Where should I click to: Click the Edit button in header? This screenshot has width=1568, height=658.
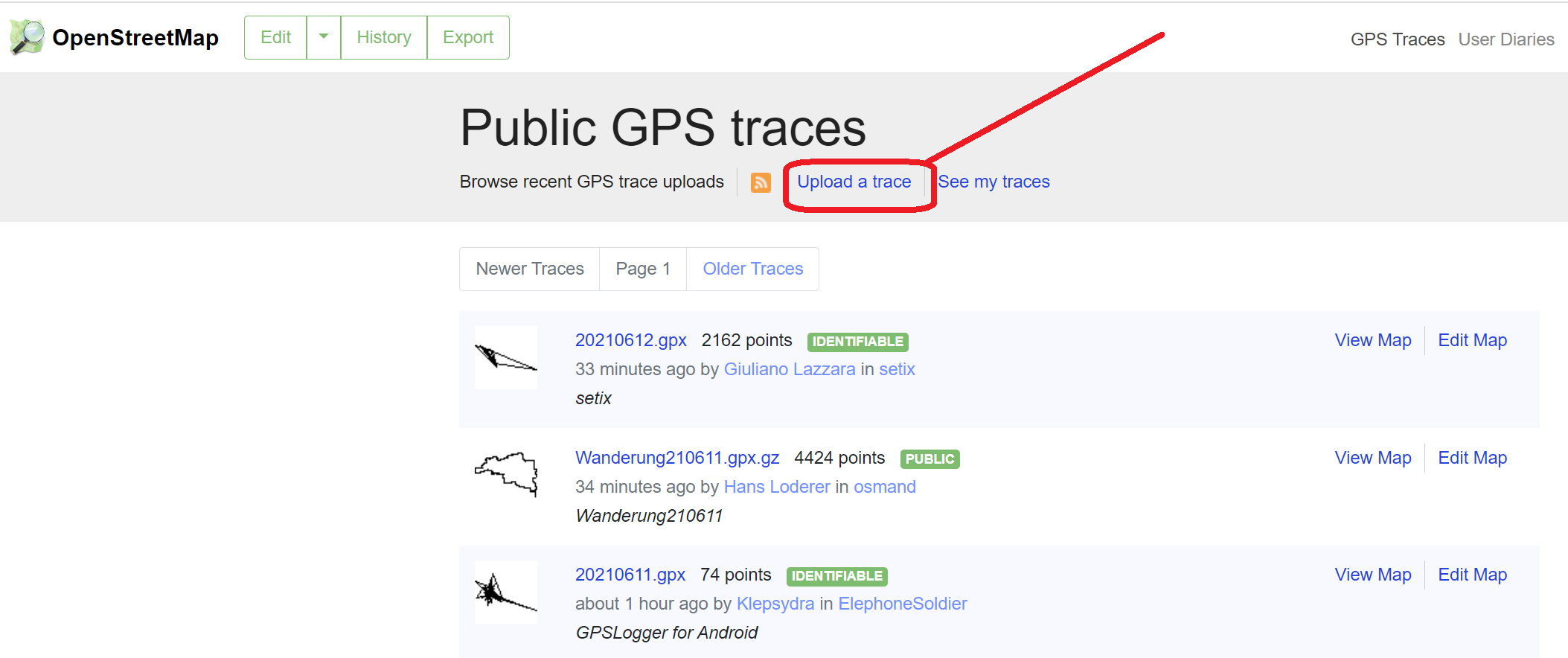pos(275,37)
